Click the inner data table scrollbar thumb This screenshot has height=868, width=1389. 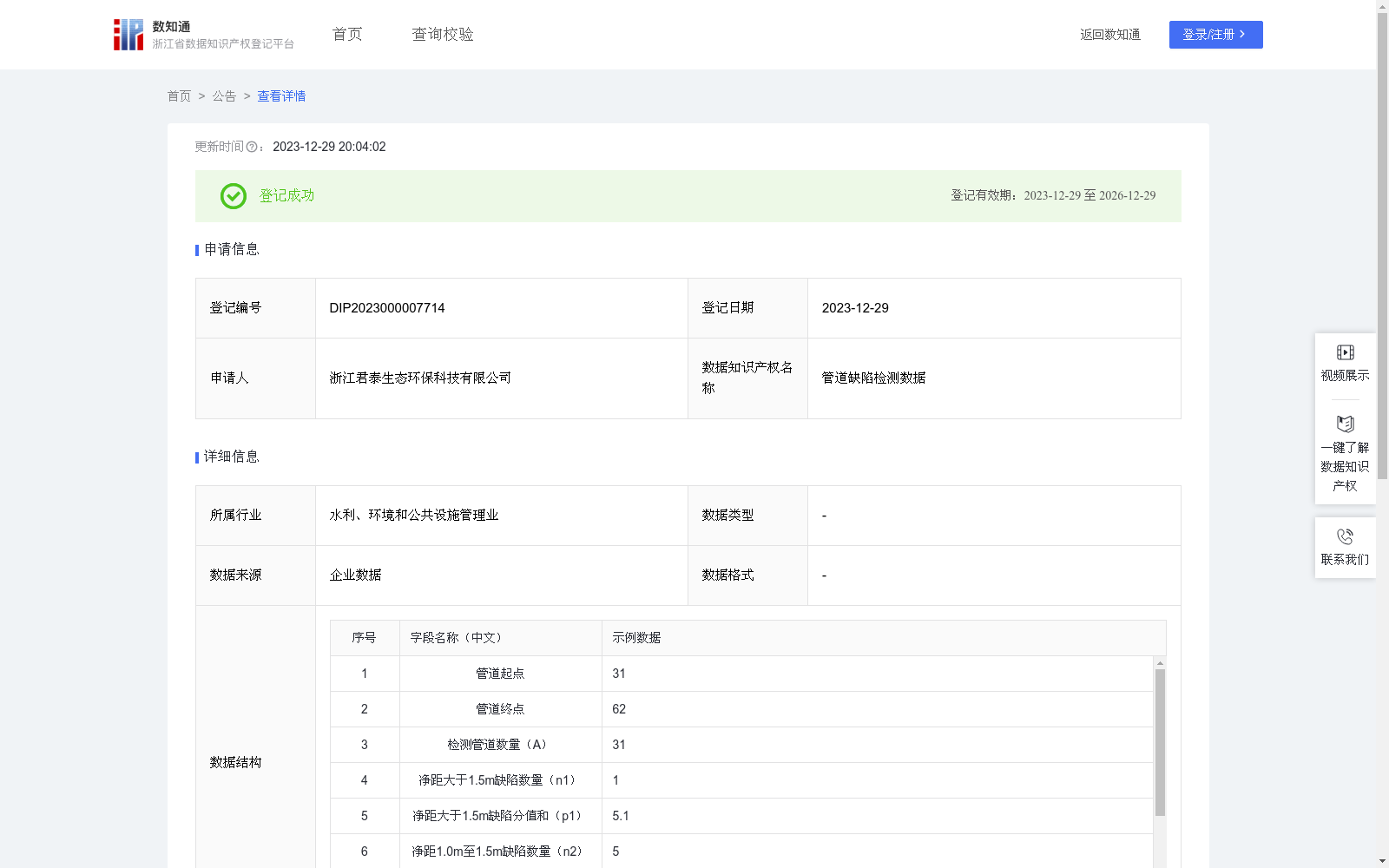tap(1160, 742)
